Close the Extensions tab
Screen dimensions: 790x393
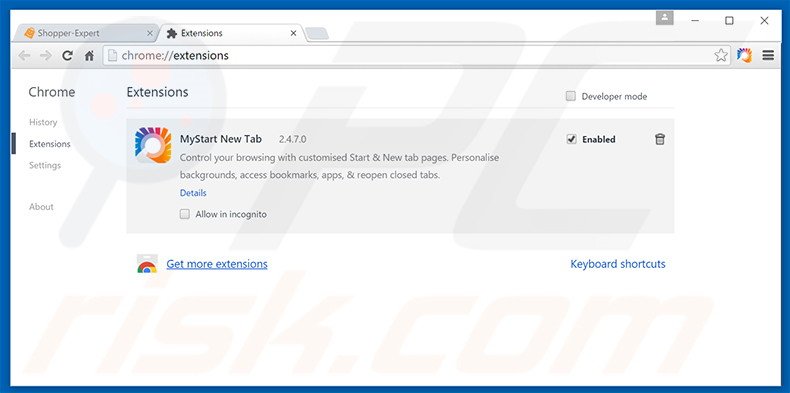pos(293,33)
